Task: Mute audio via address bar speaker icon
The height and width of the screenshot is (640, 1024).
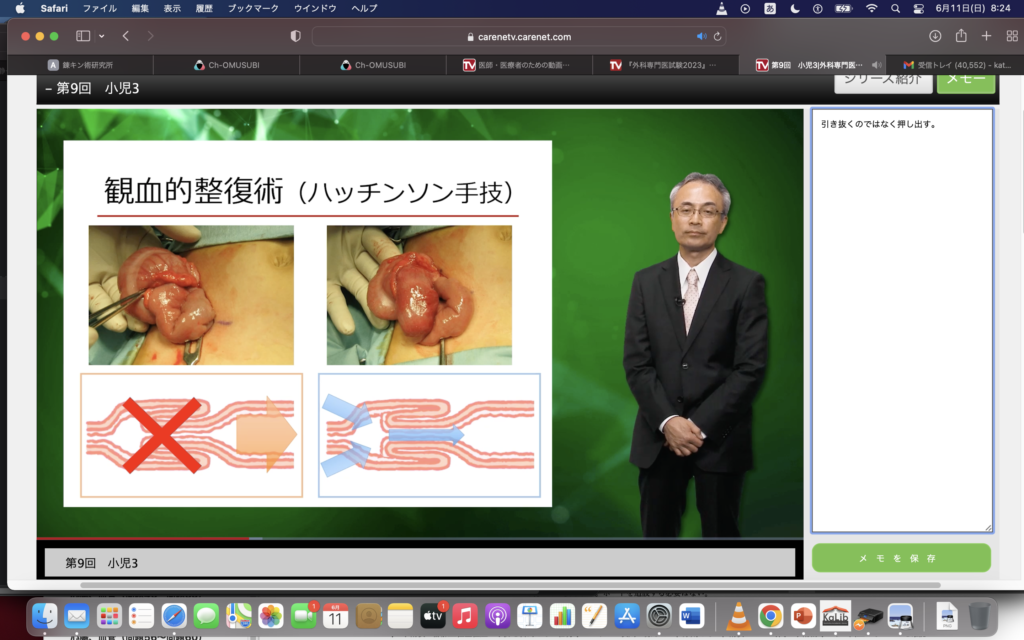Action: [x=701, y=36]
